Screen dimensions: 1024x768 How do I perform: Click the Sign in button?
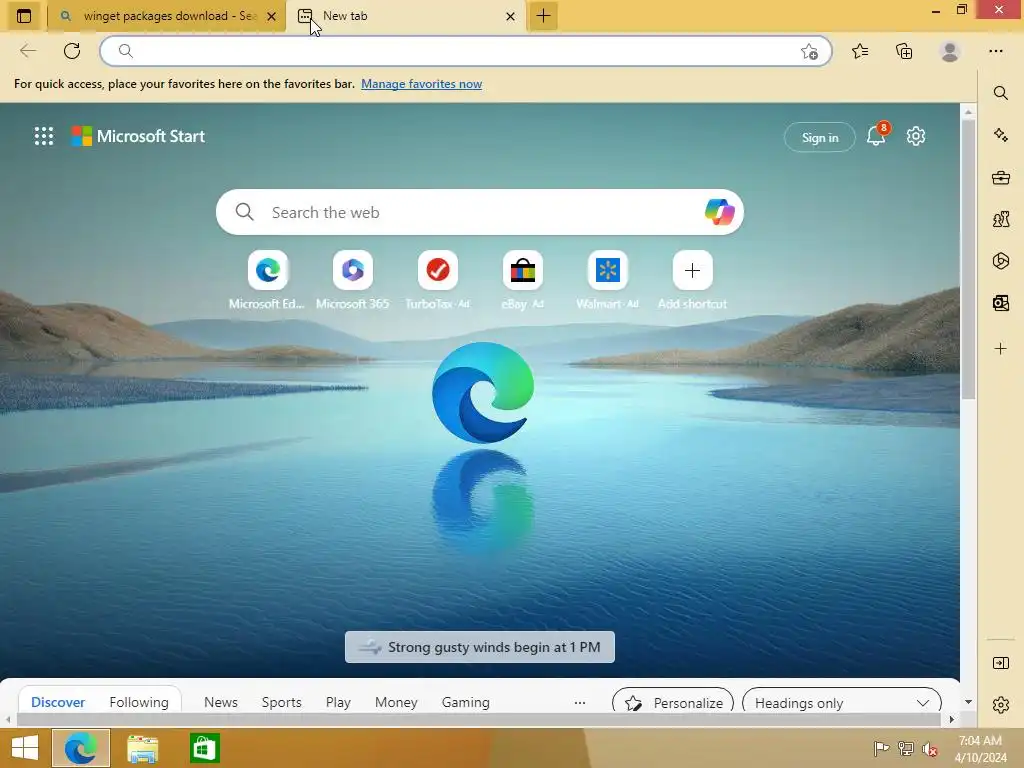[x=820, y=137]
